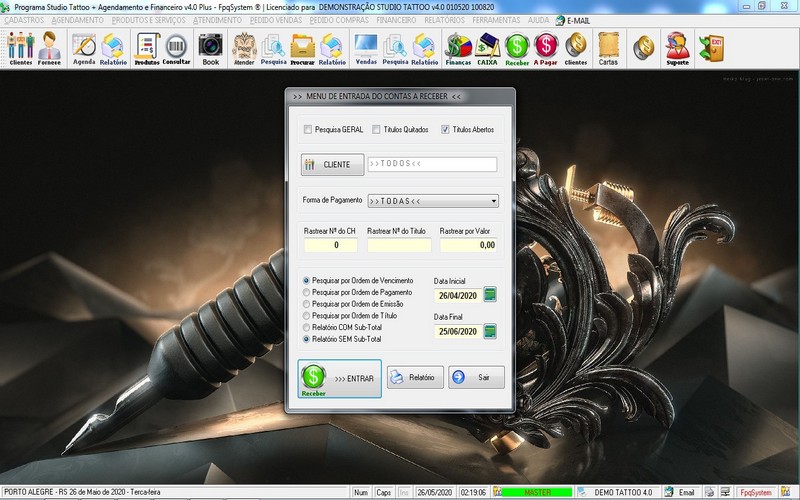
Task: Click the Rastrear Nº do Título field
Action: pyautogui.click(x=399, y=245)
